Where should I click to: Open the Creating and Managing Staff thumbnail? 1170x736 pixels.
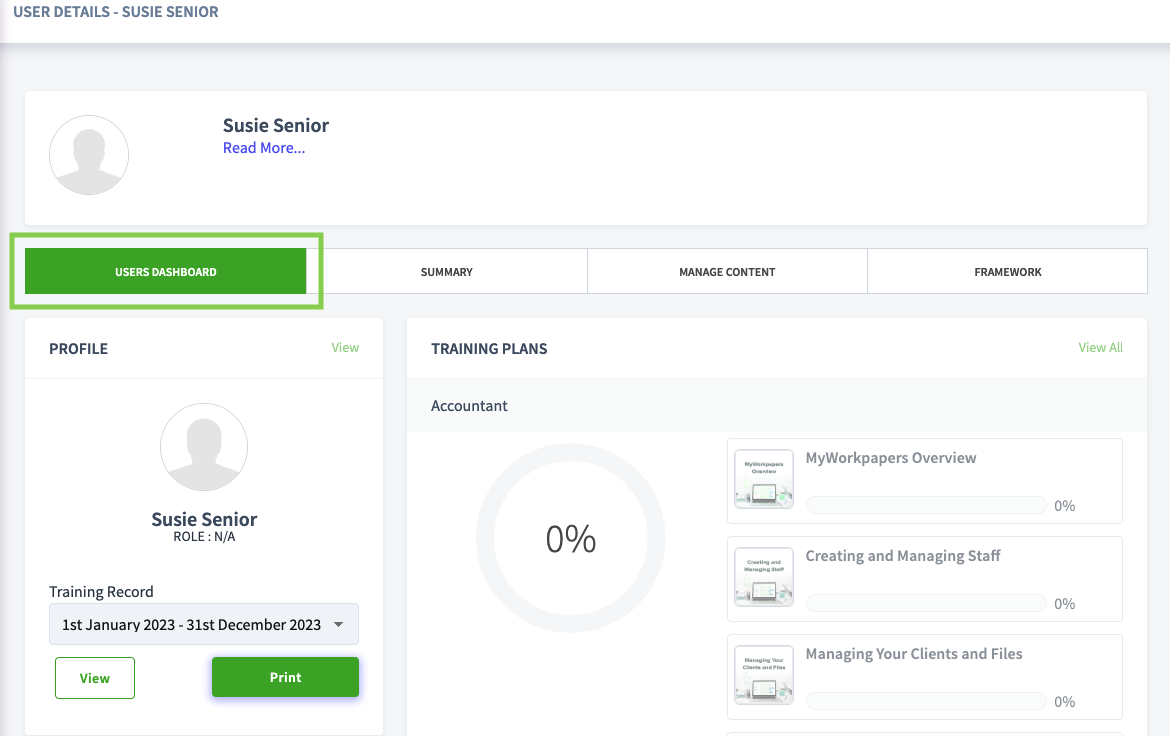click(763, 576)
